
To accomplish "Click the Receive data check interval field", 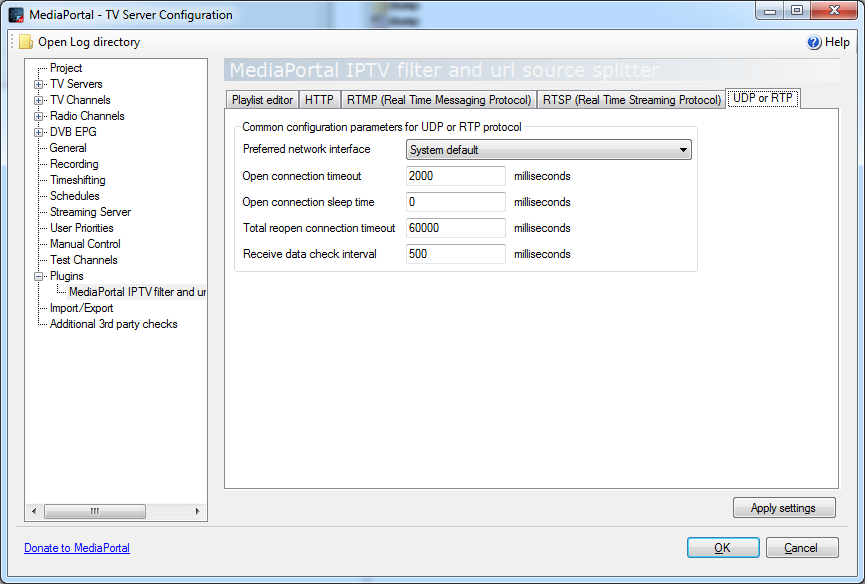I will point(456,254).
